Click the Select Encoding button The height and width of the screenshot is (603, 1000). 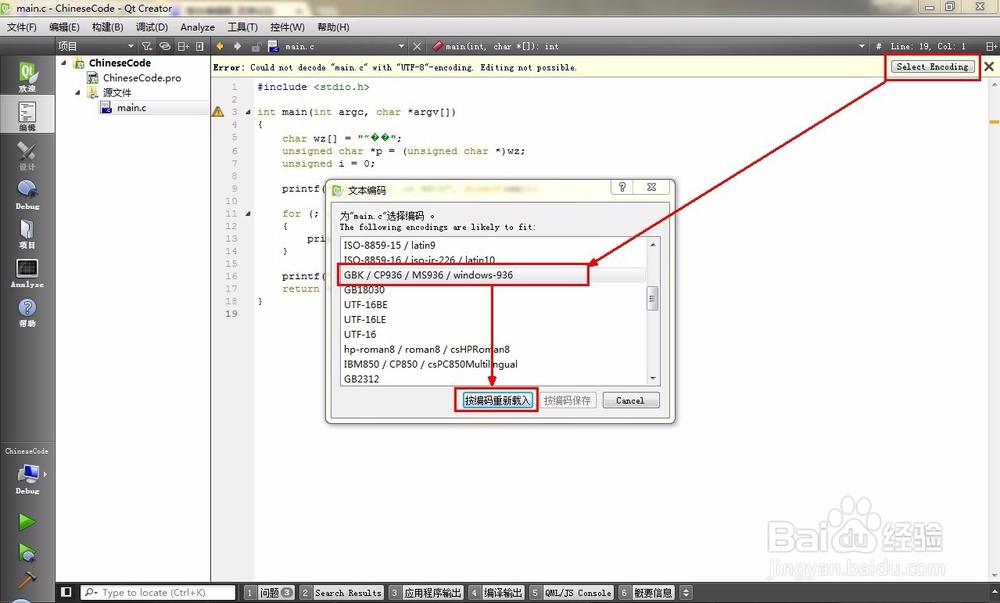[932, 66]
